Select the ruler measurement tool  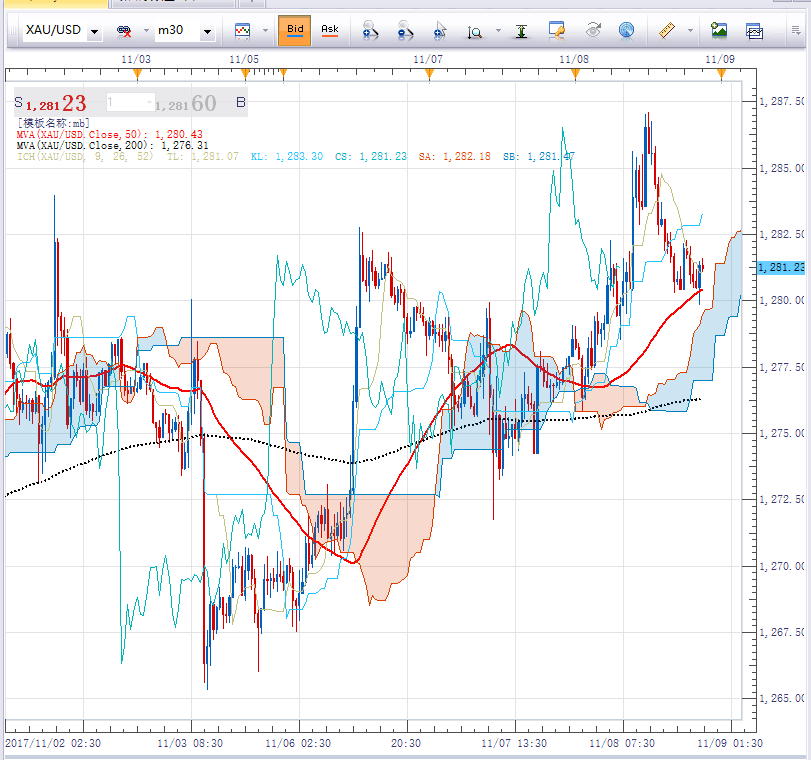[667, 31]
